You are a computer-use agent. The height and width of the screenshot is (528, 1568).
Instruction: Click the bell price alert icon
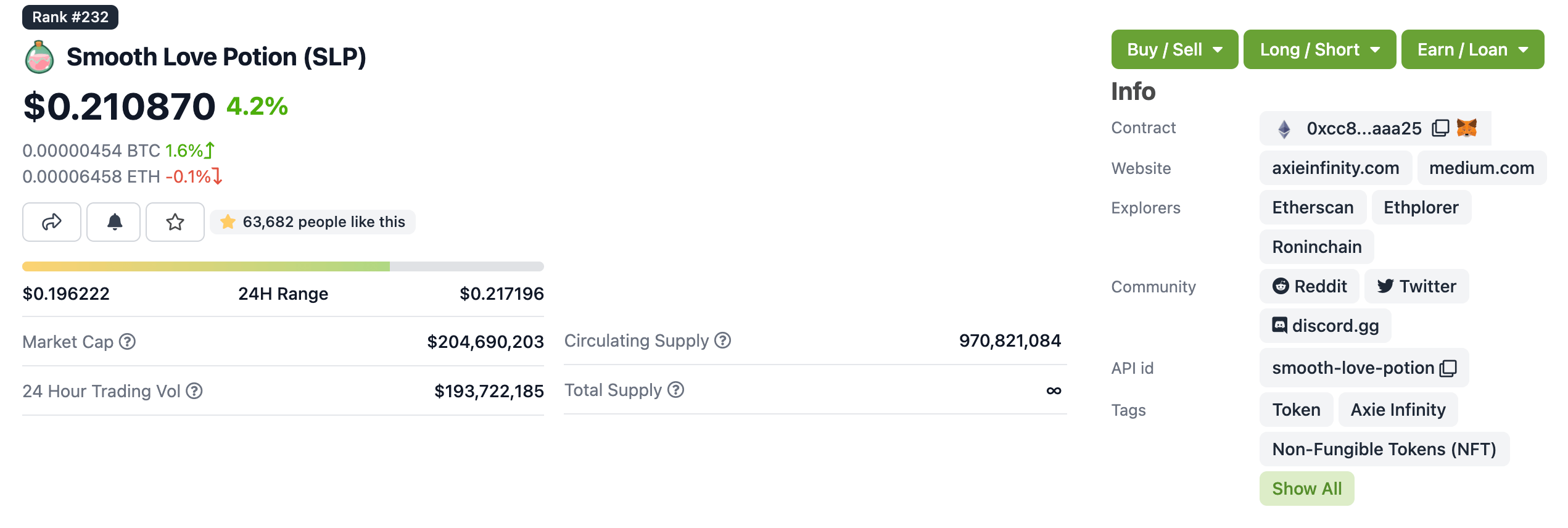(114, 222)
